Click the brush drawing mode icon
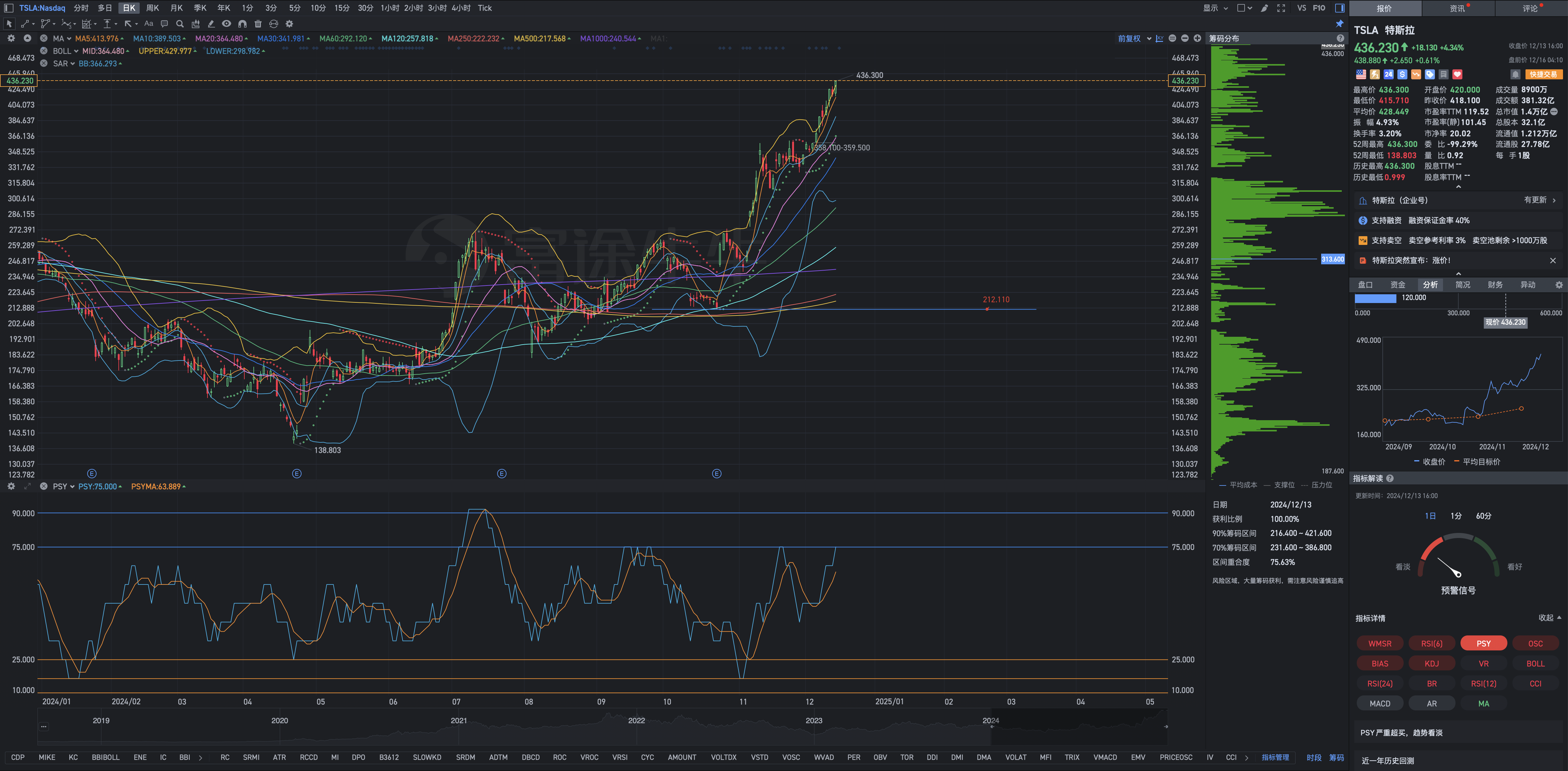The width and height of the screenshot is (1568, 771). [x=1264, y=8]
